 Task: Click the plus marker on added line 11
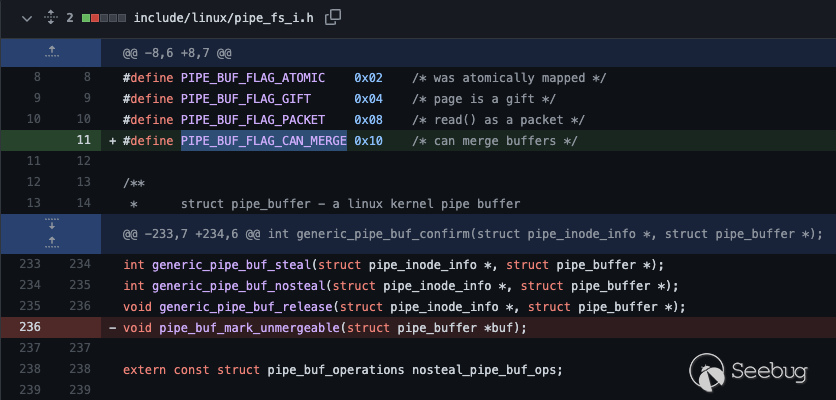113,141
